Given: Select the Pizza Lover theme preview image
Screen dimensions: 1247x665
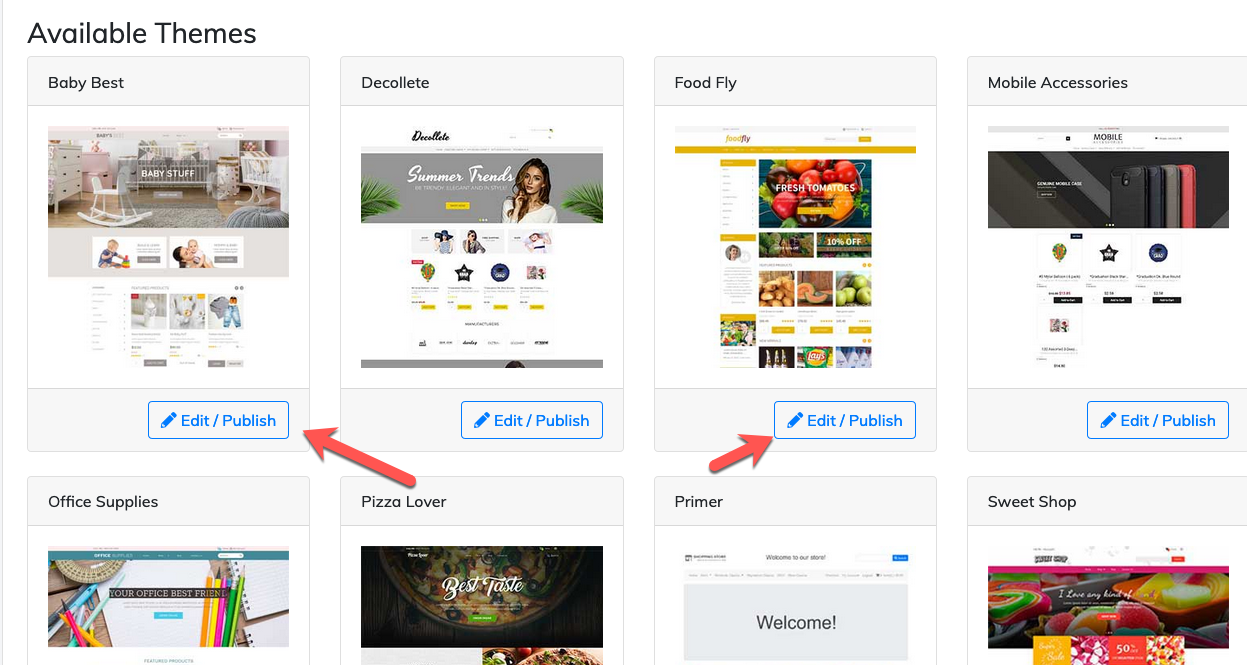Looking at the screenshot, I should pyautogui.click(x=482, y=605).
